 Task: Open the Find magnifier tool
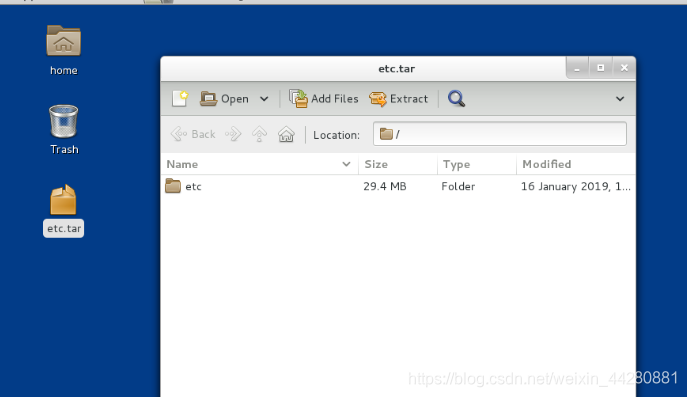click(456, 99)
